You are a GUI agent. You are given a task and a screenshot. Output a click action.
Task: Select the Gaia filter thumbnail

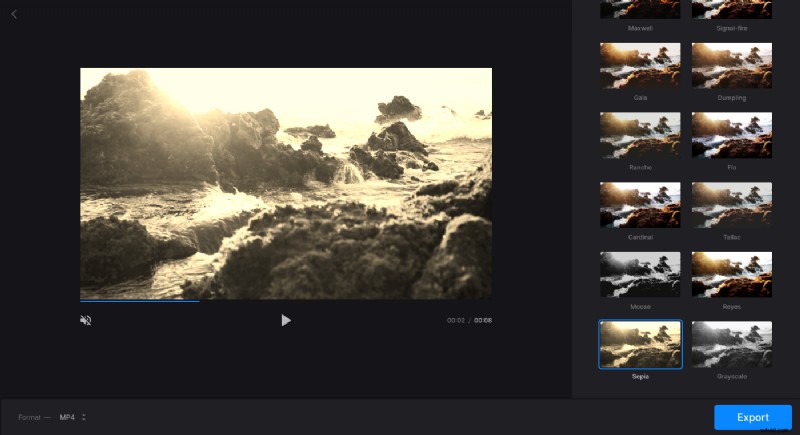tap(640, 66)
